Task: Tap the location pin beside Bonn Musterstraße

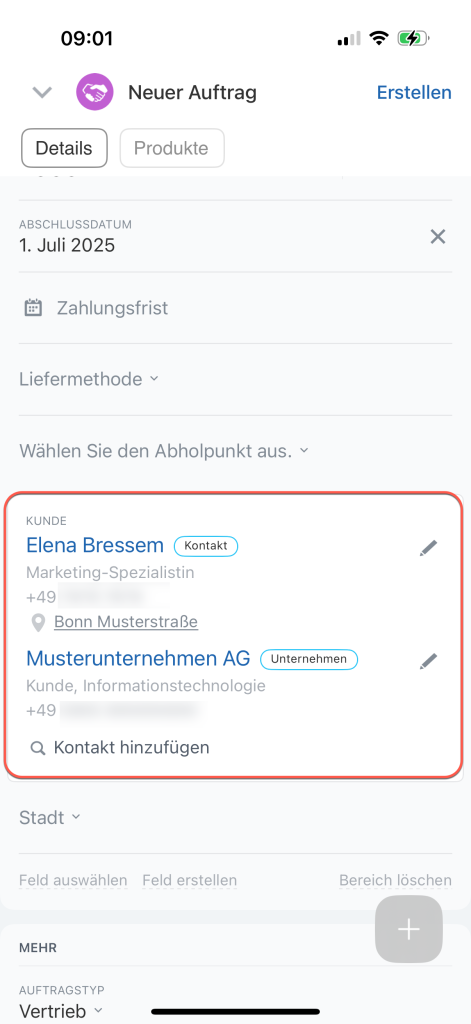Action: coord(39,622)
